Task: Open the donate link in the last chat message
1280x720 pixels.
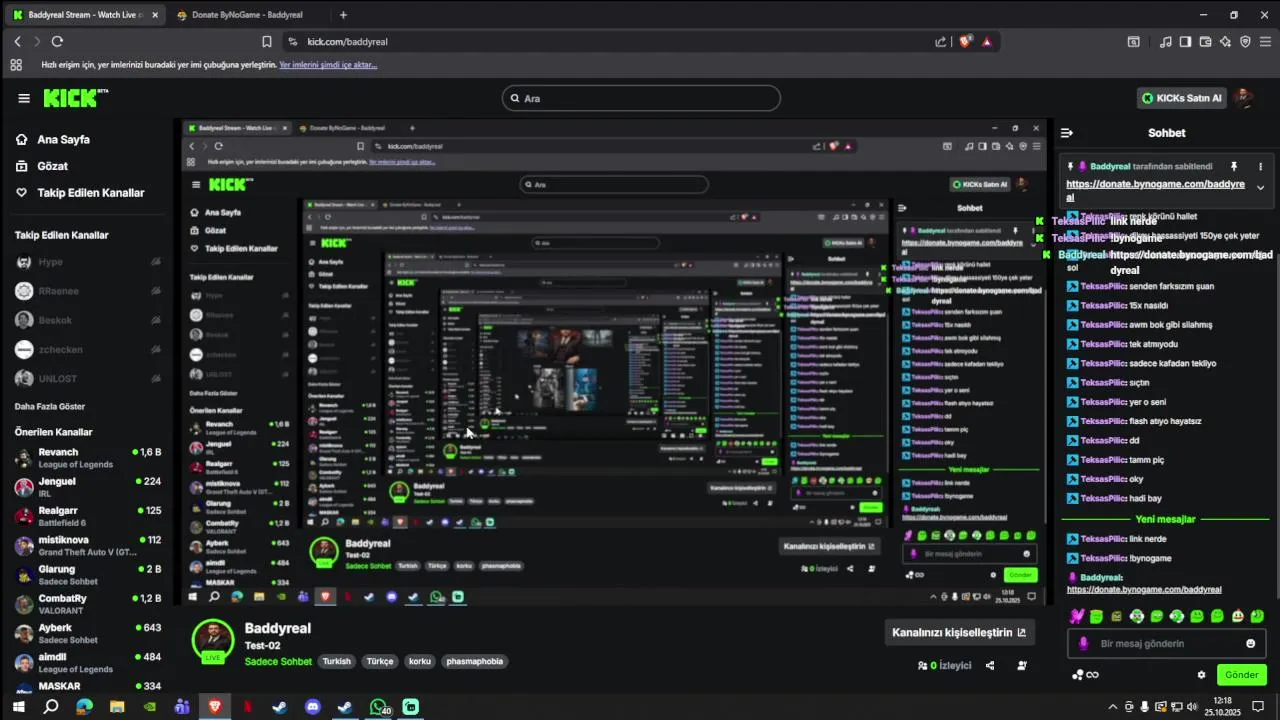Action: coord(1144,590)
